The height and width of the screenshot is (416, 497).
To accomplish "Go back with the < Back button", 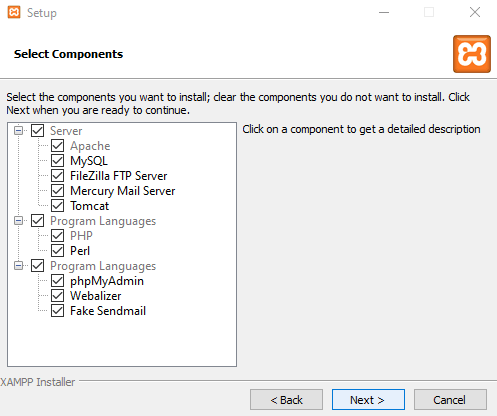I will [x=286, y=400].
